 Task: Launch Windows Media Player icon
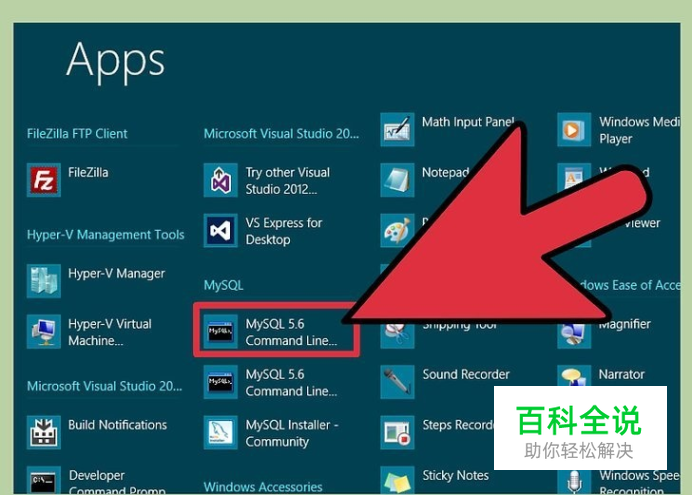[x=574, y=130]
